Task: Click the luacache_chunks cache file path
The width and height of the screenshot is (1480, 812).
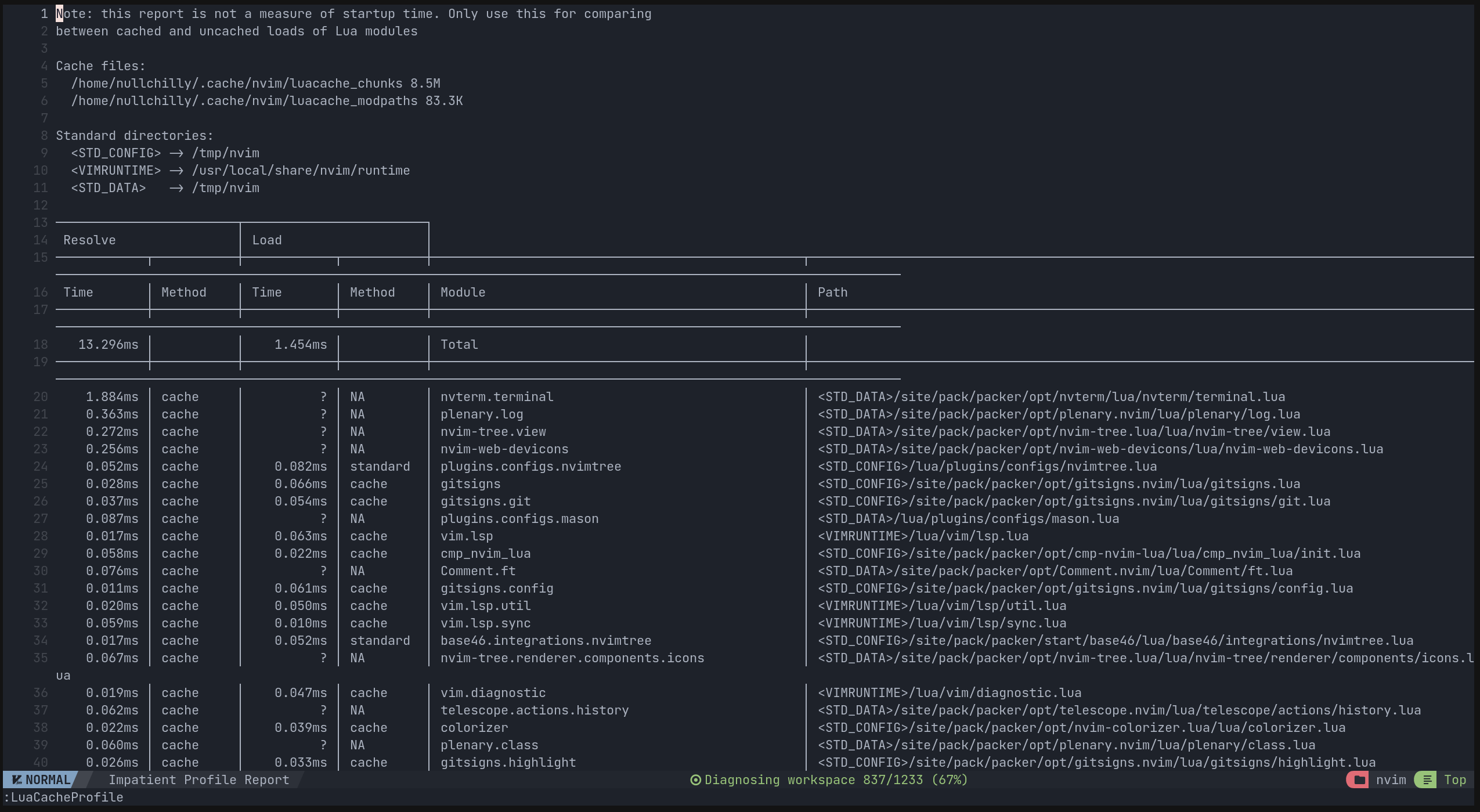Action: pos(254,83)
